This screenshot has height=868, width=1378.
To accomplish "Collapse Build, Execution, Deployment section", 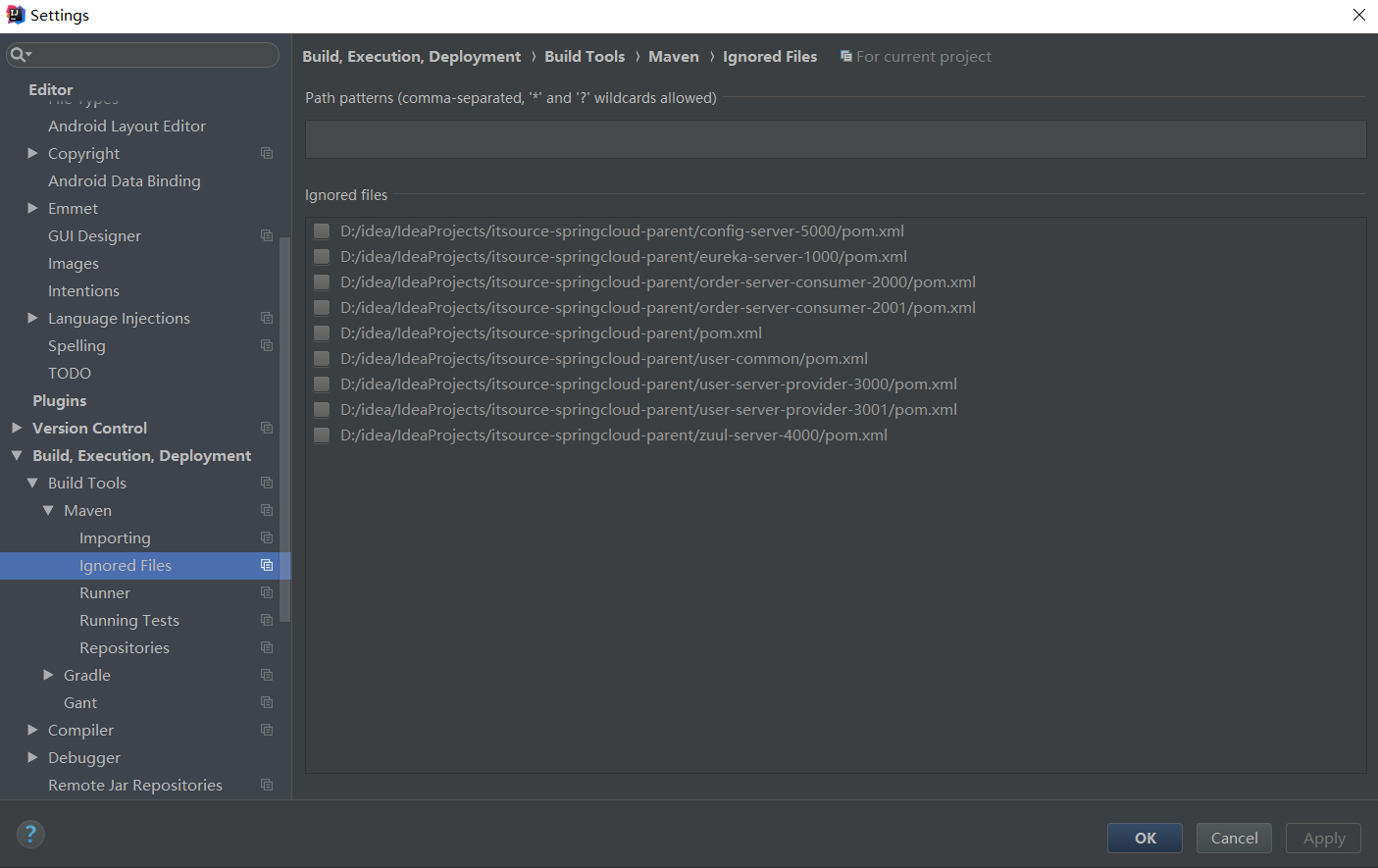I will tap(17, 455).
